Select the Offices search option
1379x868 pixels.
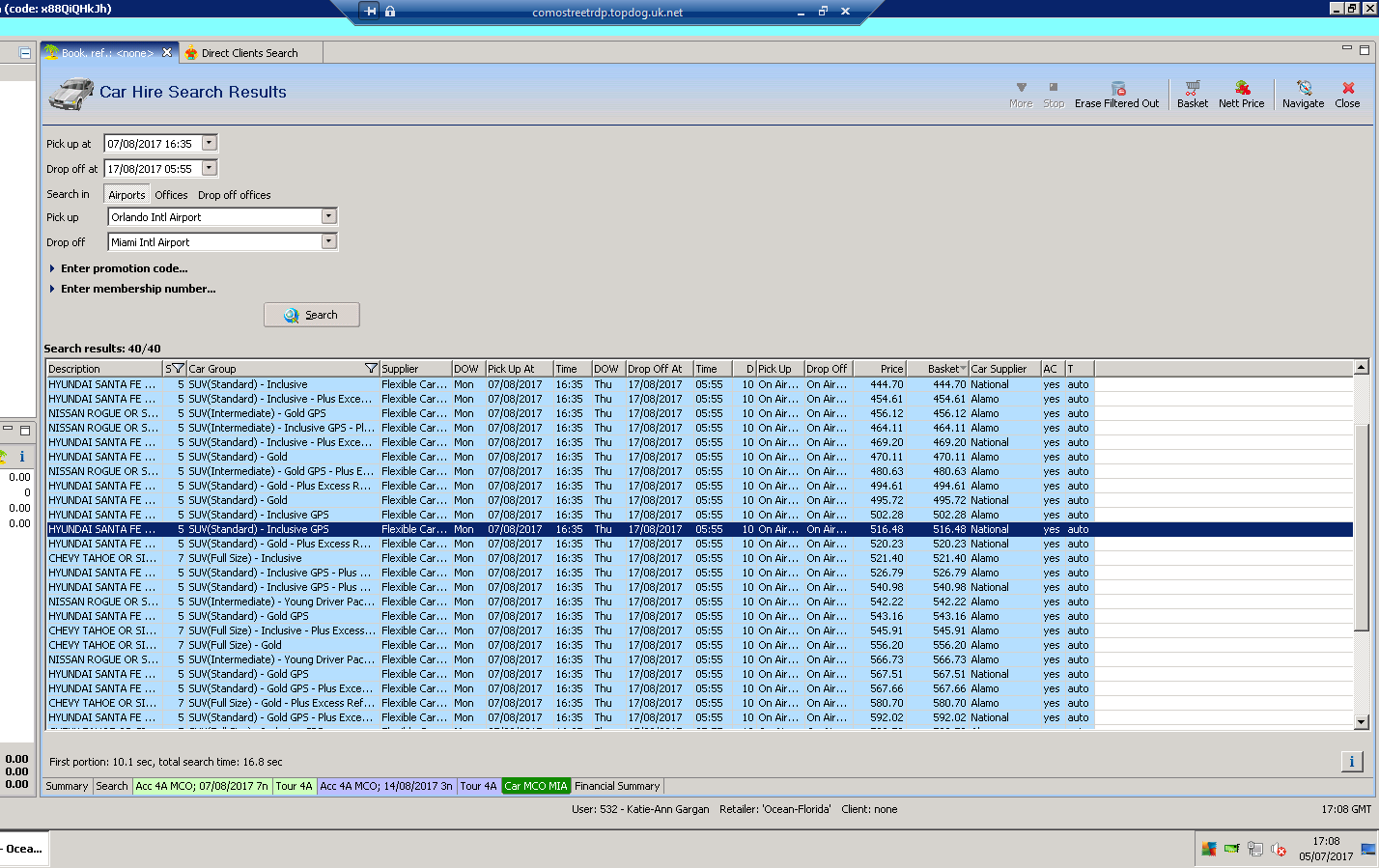click(x=171, y=195)
